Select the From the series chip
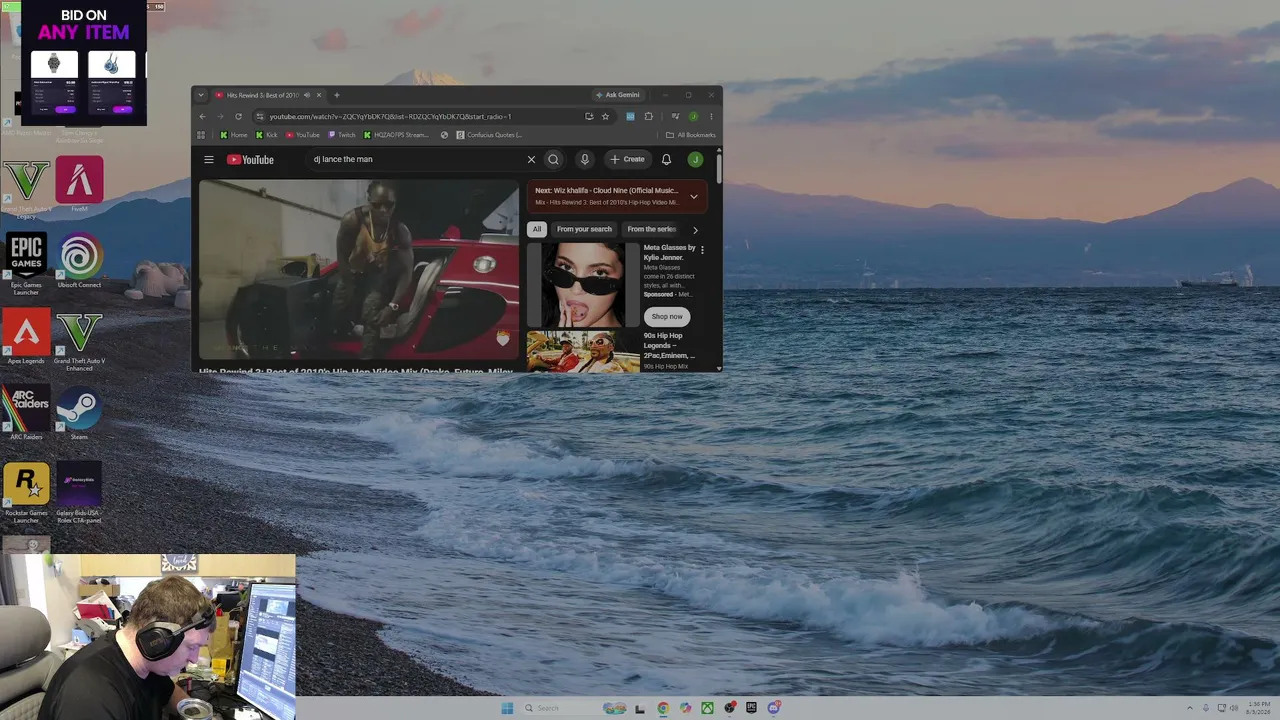 tap(651, 229)
